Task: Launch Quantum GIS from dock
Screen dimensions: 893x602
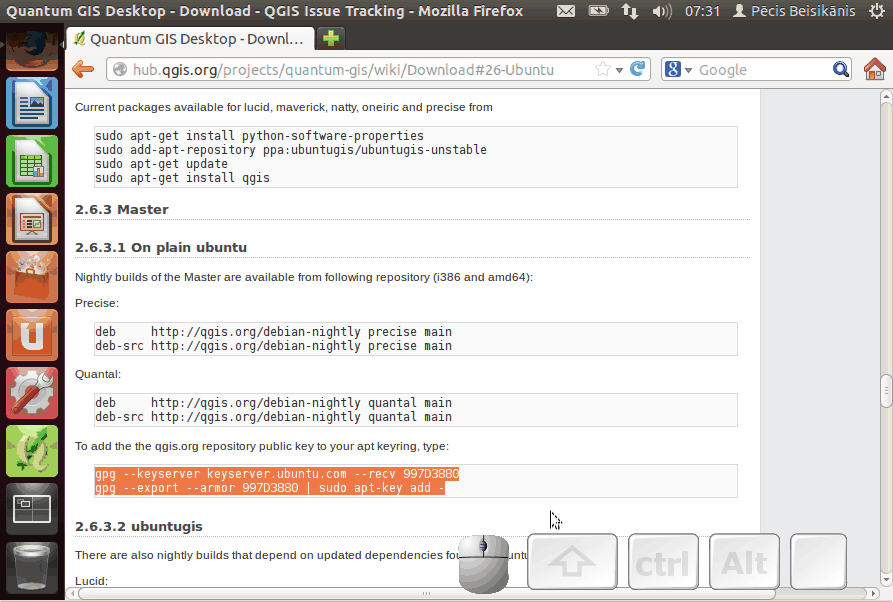Action: [x=32, y=451]
